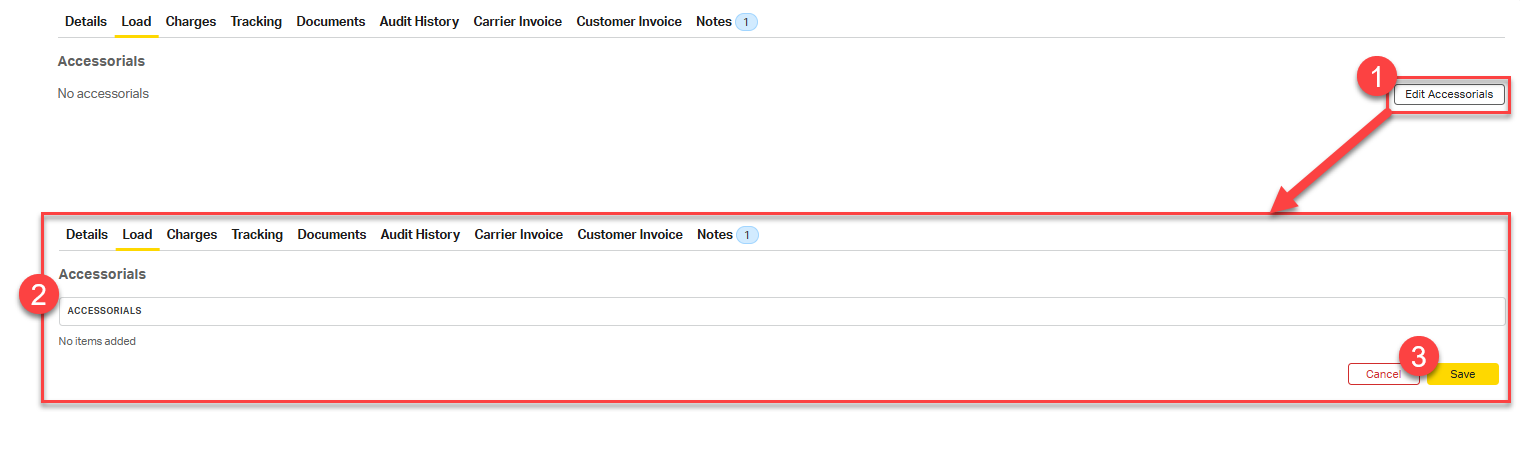The image size is (1520, 458).
Task: Click the Edit Accessorials button
Action: [x=1448, y=95]
